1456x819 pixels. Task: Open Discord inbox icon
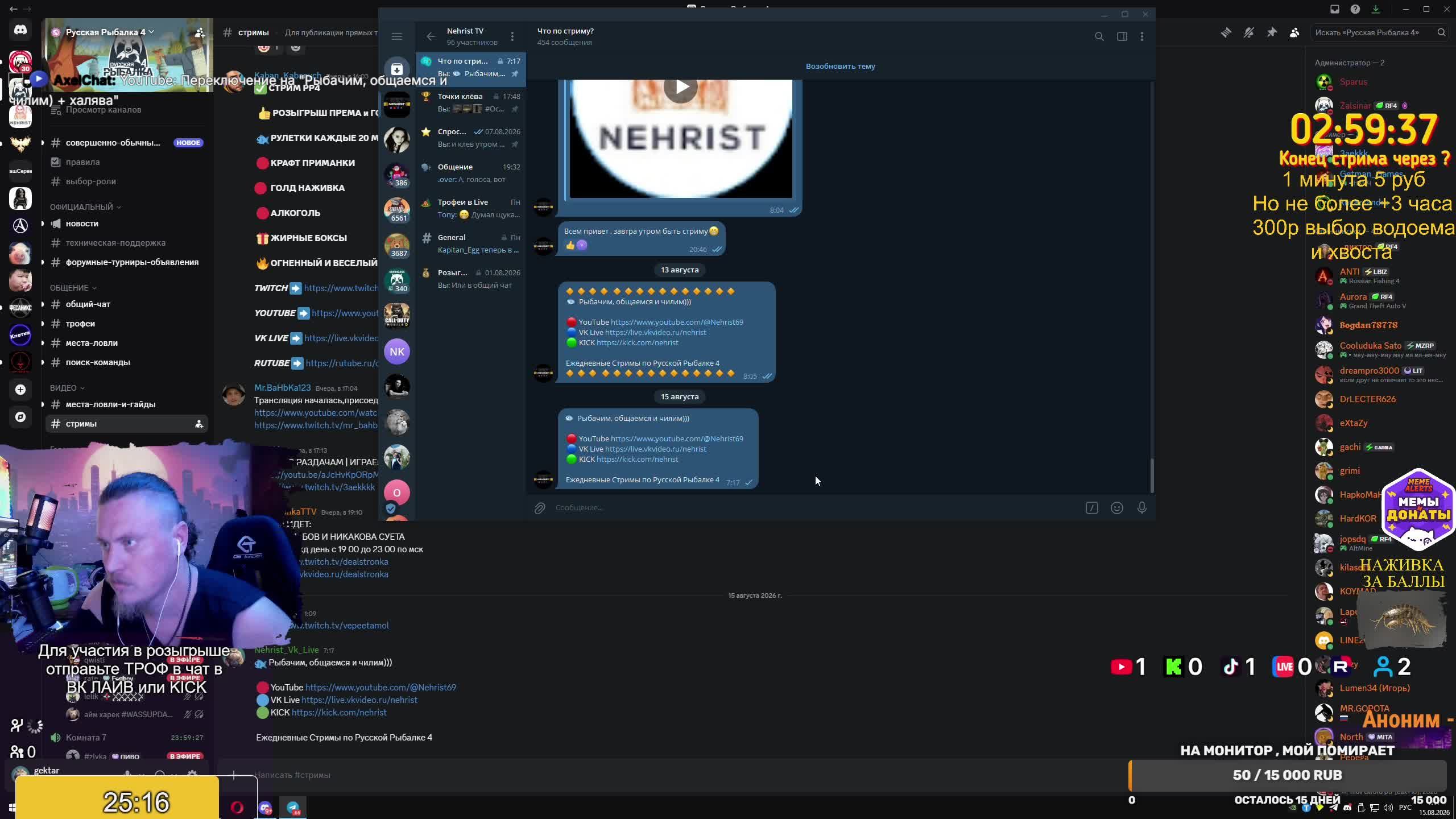pos(1335,9)
